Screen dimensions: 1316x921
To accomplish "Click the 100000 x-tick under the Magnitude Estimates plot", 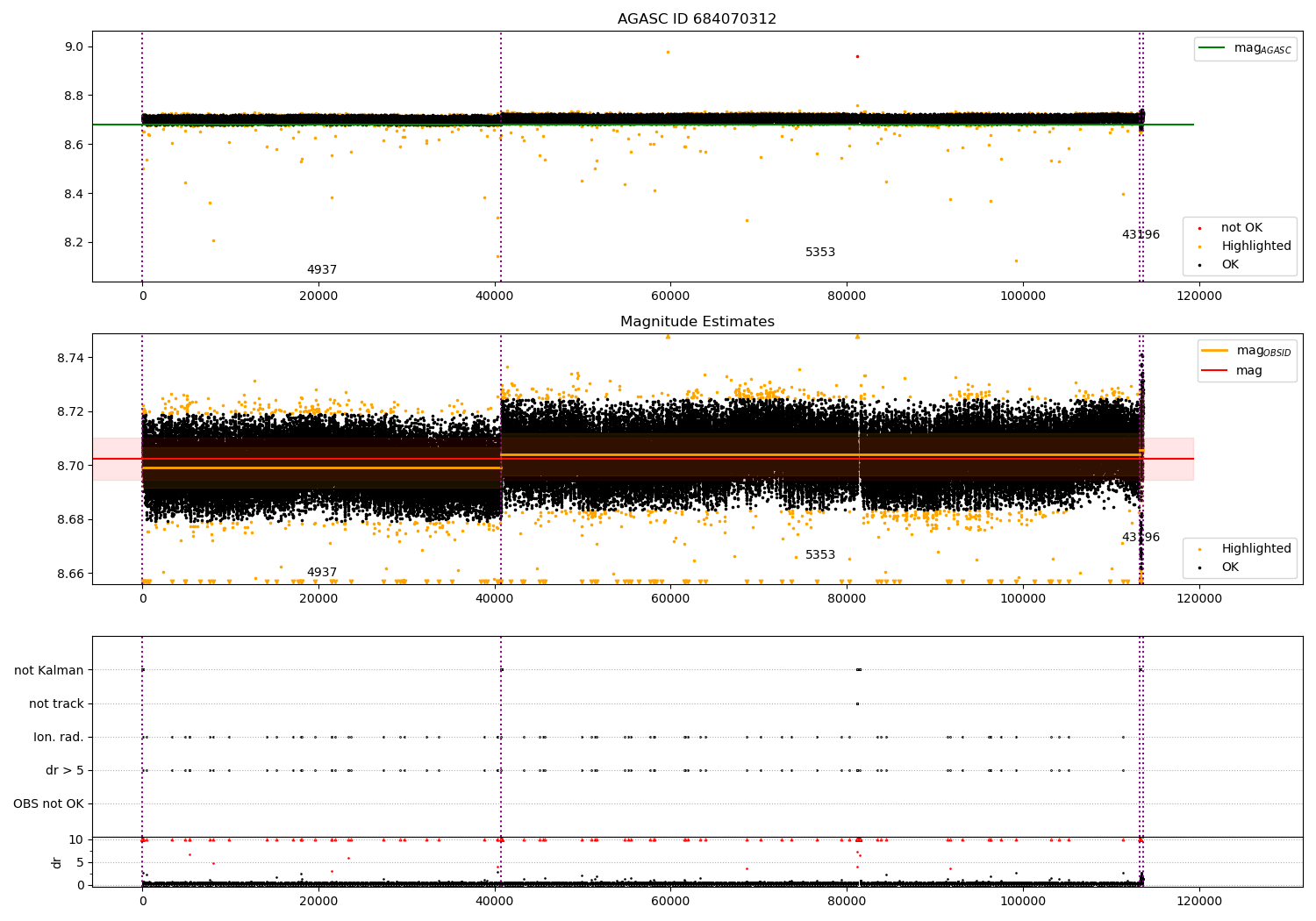I will click(x=1023, y=598).
